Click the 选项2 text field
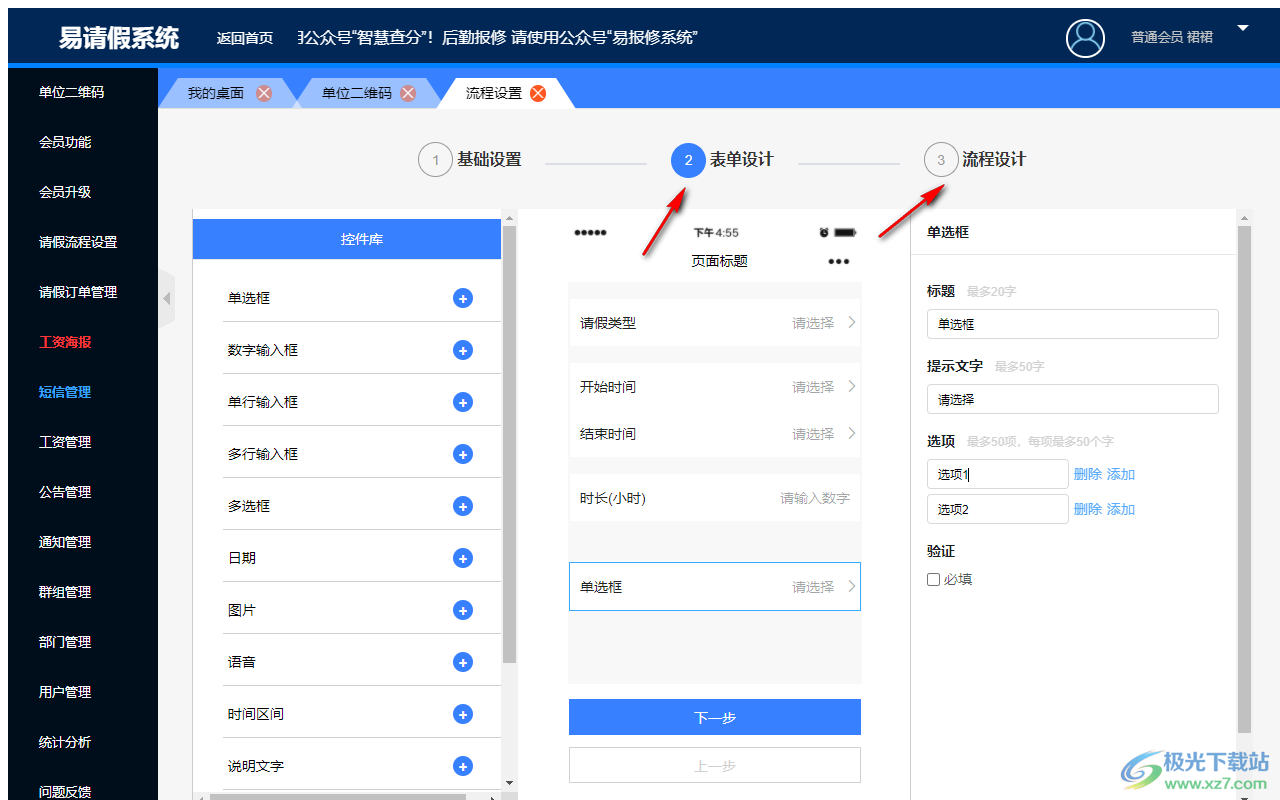The width and height of the screenshot is (1280, 800). [x=998, y=509]
